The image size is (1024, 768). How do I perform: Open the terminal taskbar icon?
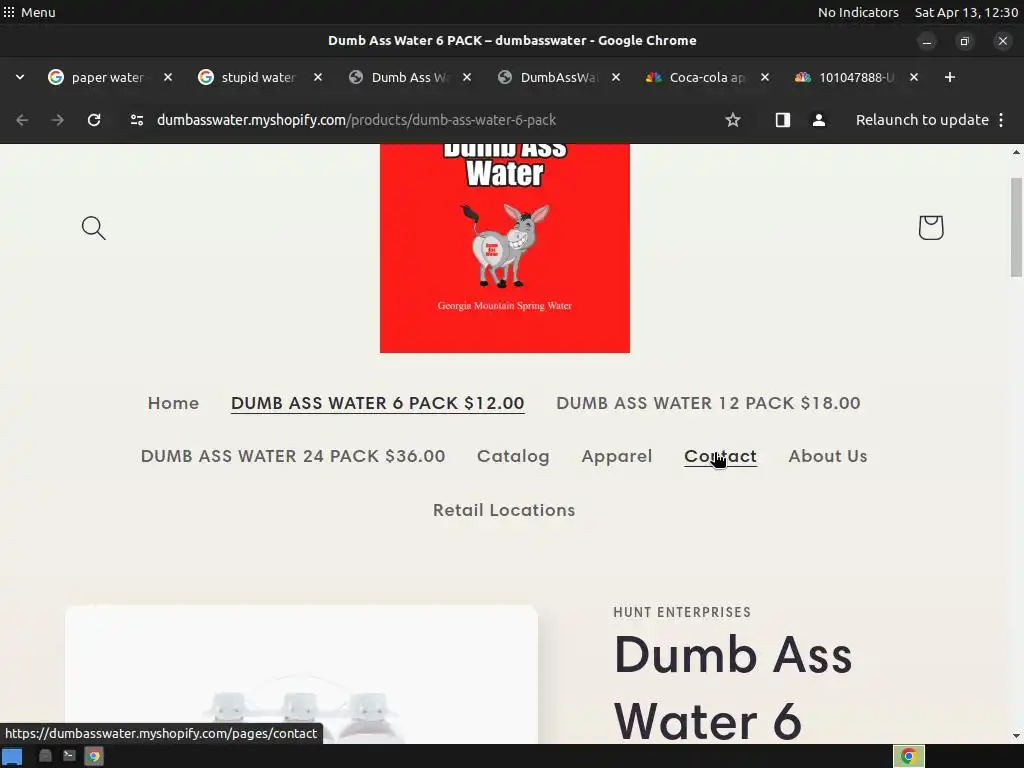pyautogui.click(x=69, y=756)
